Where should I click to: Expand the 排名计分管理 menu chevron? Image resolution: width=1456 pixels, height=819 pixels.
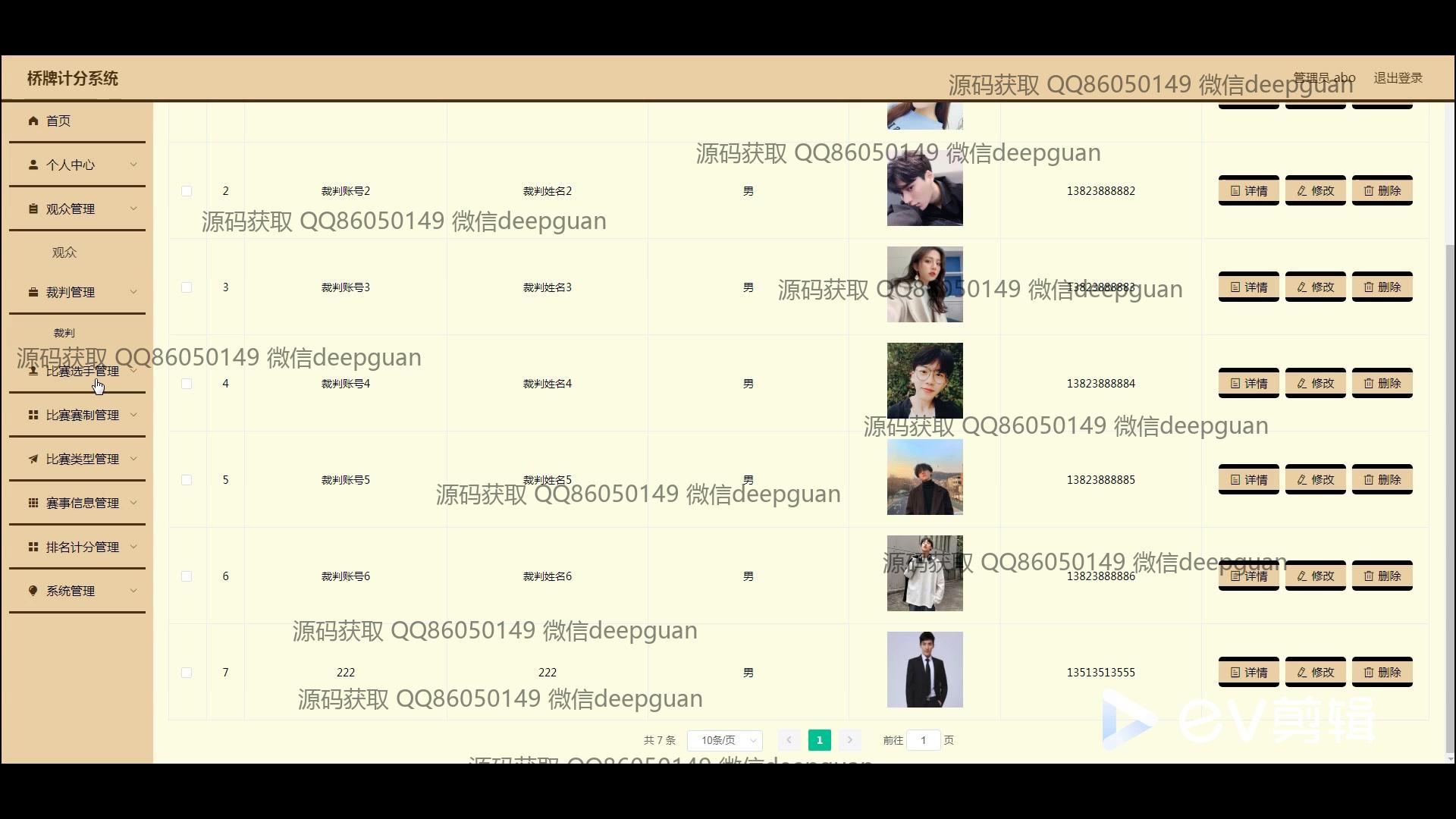click(x=133, y=547)
